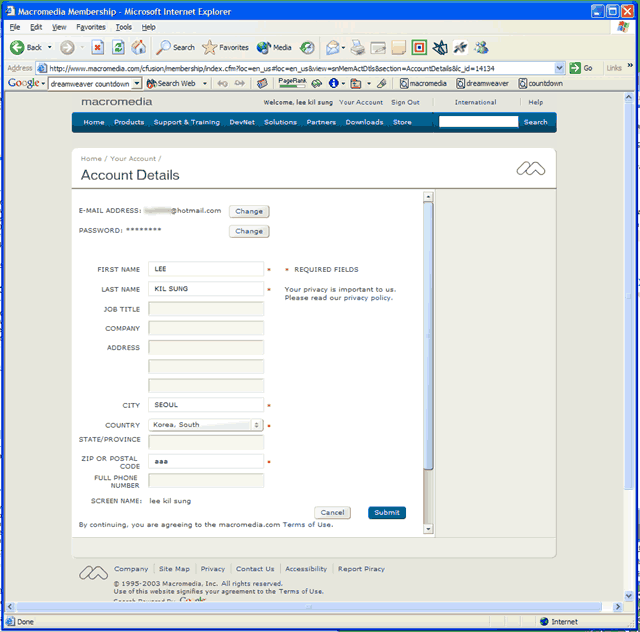Image resolution: width=640 pixels, height=632 pixels.
Task: Click the Back arrow icon
Action: (17, 47)
